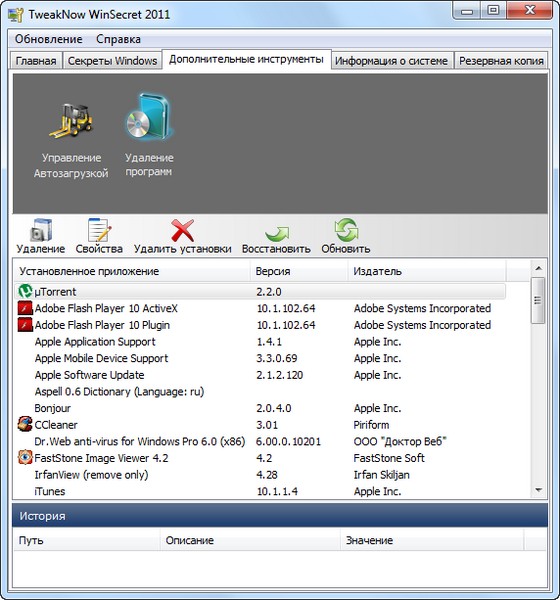Screen dimensions: 560x600
Task: Select the iTunes row
Action: pyautogui.click(x=260, y=491)
